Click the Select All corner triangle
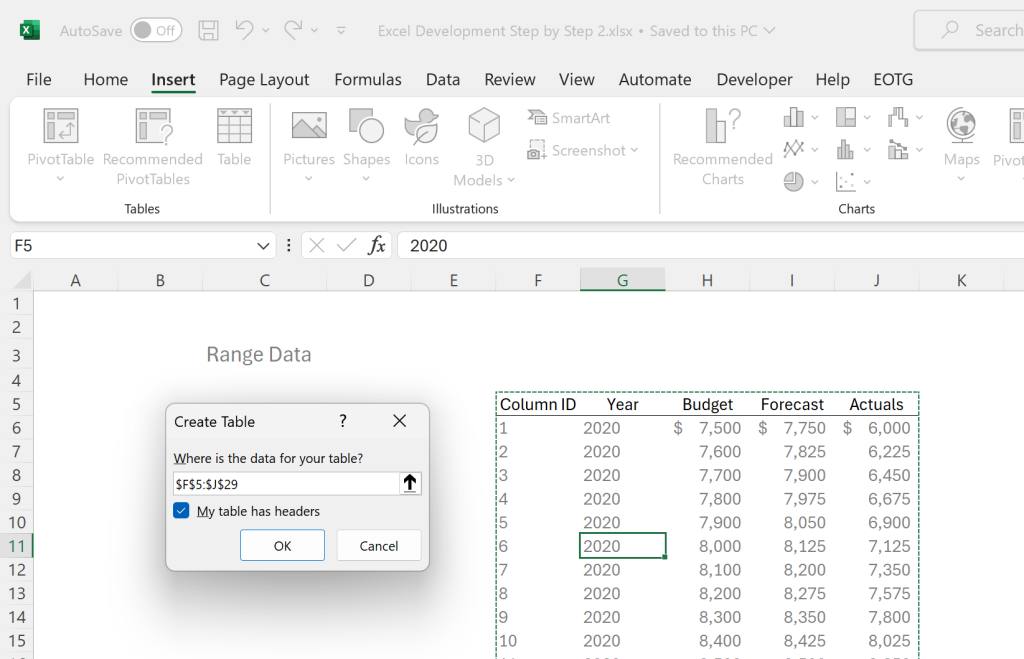 pyautogui.click(x=22, y=280)
